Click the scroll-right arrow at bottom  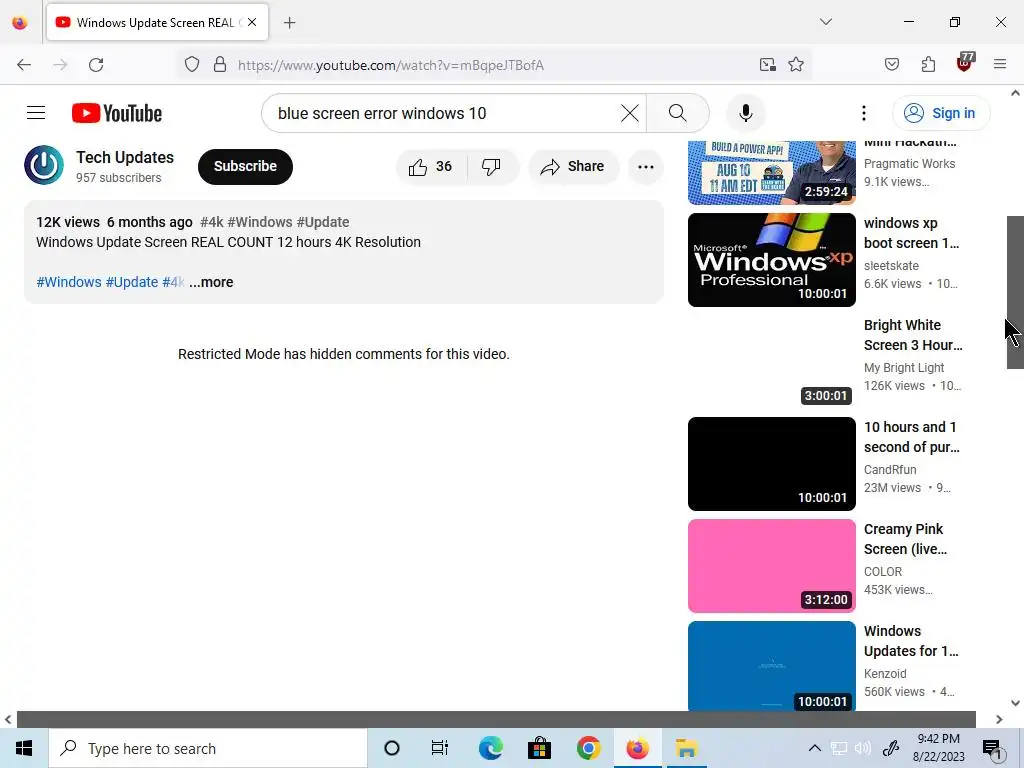pyautogui.click(x=999, y=719)
